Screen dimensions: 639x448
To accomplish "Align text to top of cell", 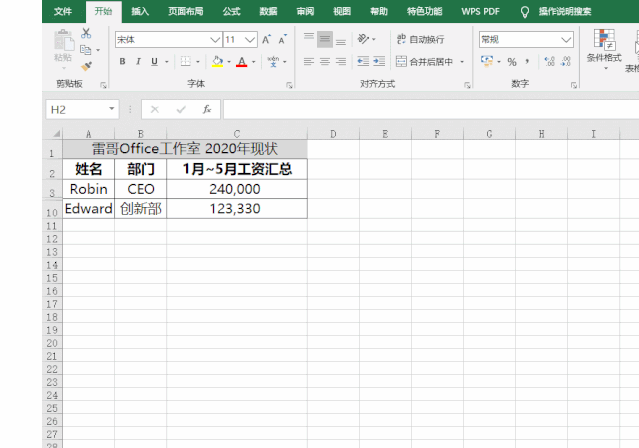I will [x=309, y=39].
